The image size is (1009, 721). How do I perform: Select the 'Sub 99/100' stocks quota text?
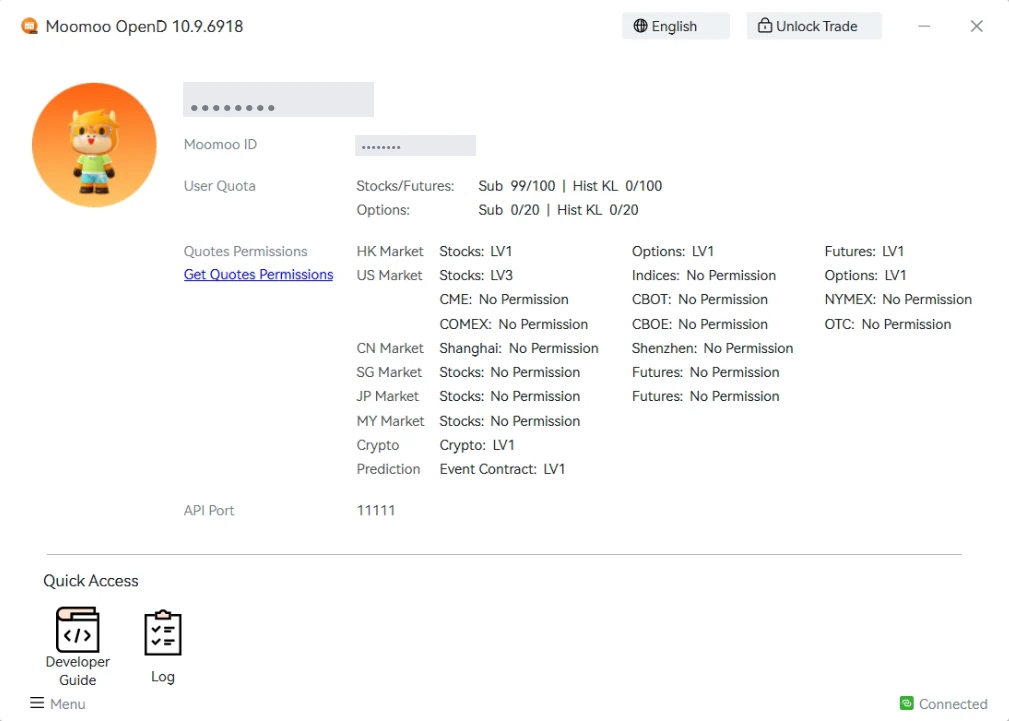(x=517, y=186)
